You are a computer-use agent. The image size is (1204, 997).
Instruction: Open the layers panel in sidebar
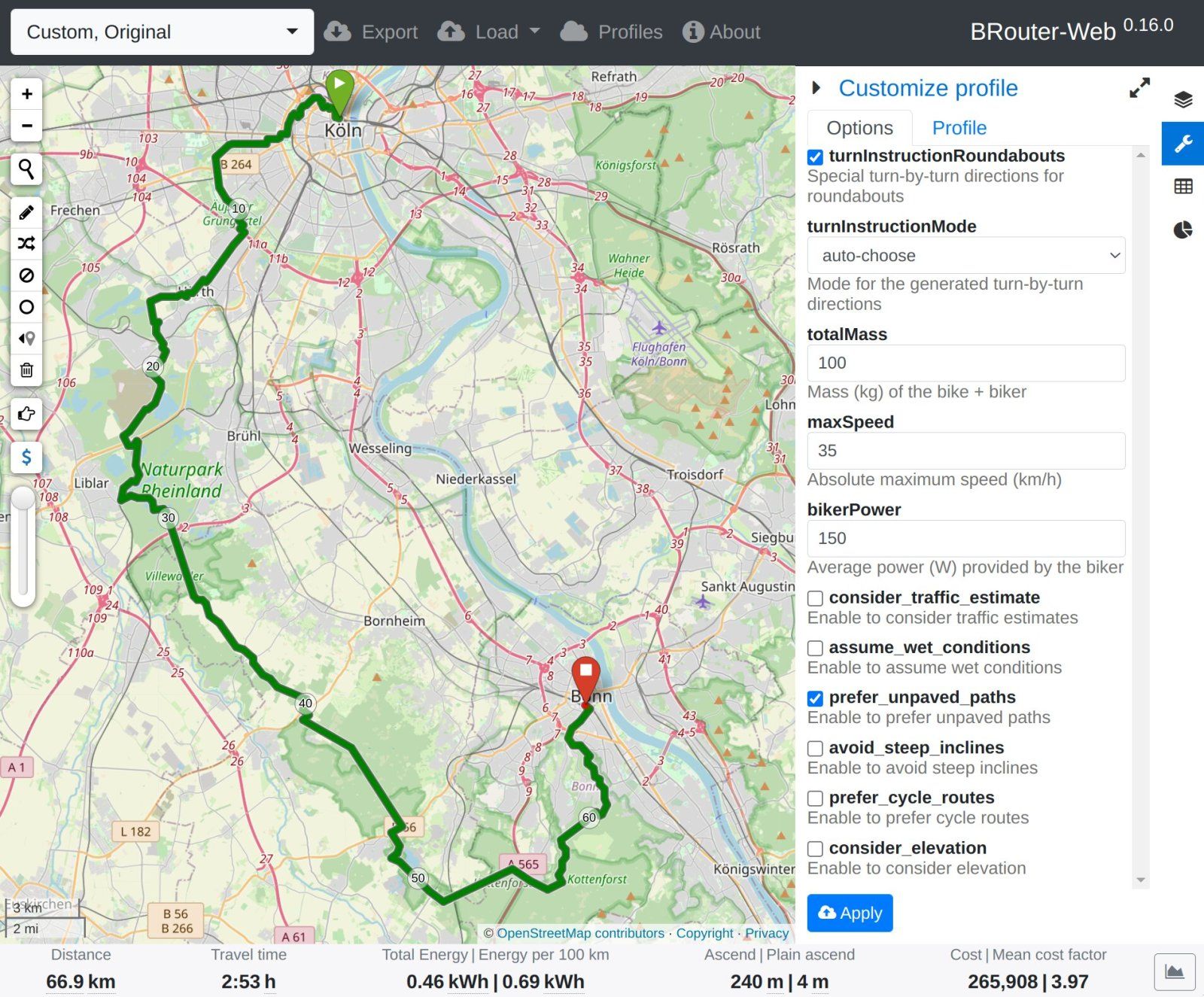(1183, 99)
